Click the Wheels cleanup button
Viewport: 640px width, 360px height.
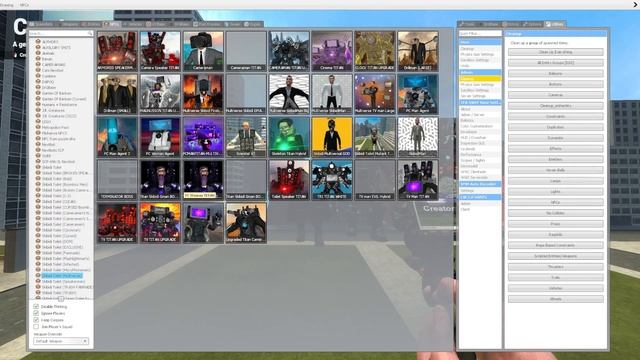pyautogui.click(x=556, y=299)
